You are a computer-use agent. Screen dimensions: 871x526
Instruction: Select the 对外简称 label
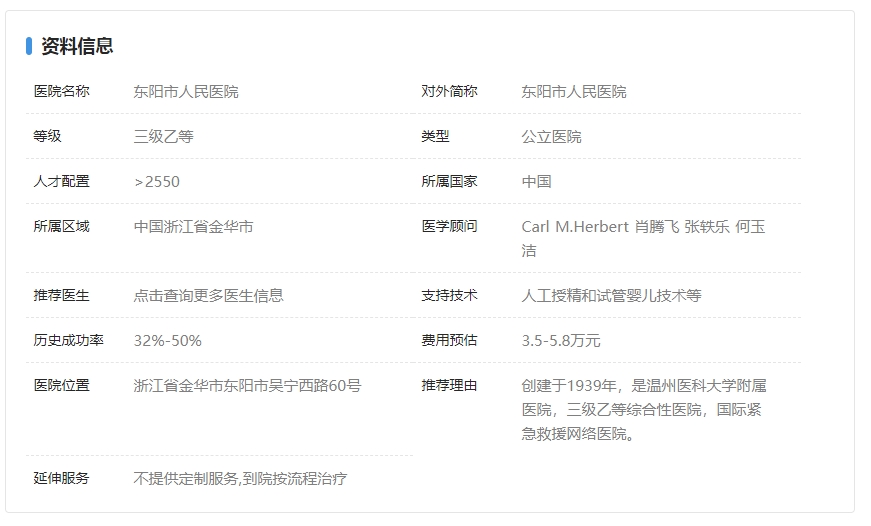449,91
